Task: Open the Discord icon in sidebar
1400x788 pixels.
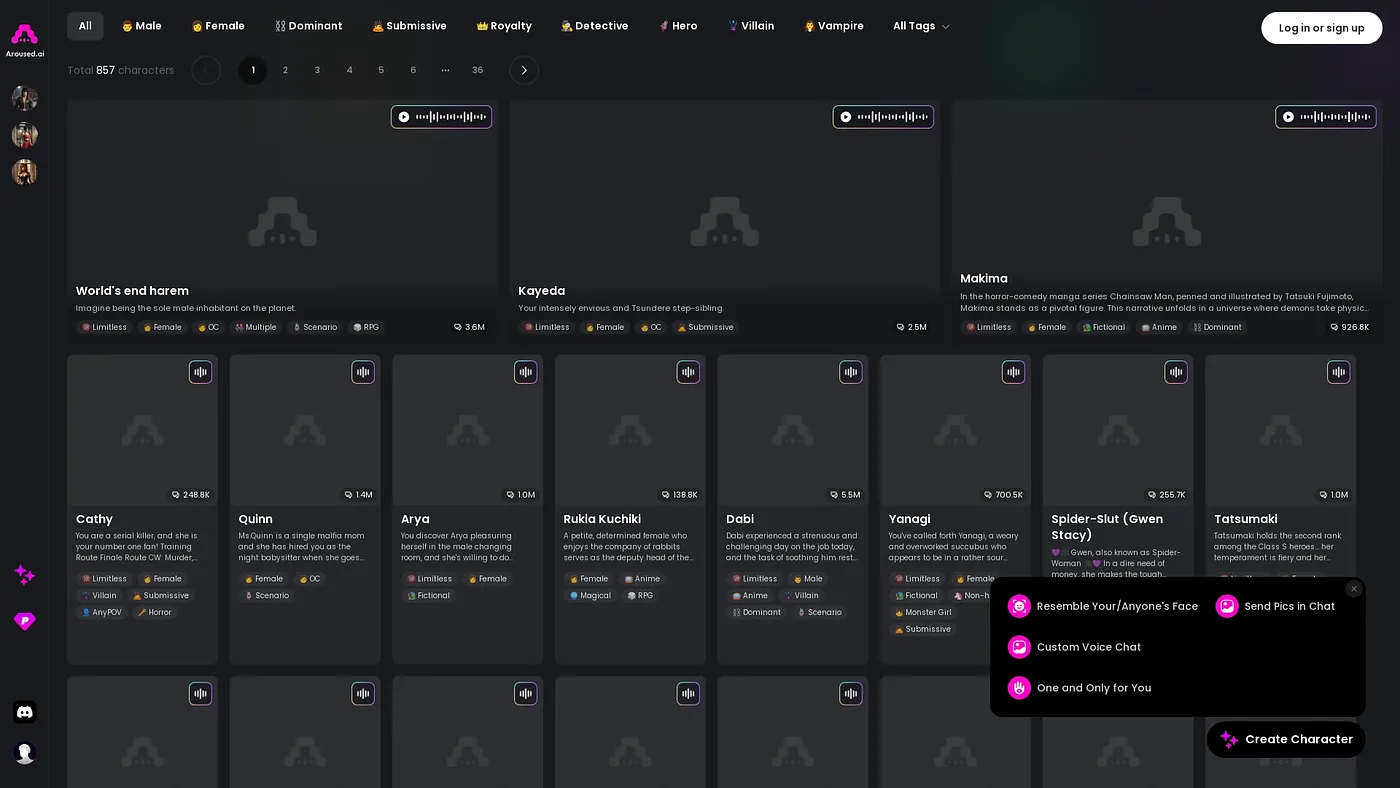Action: (25, 712)
